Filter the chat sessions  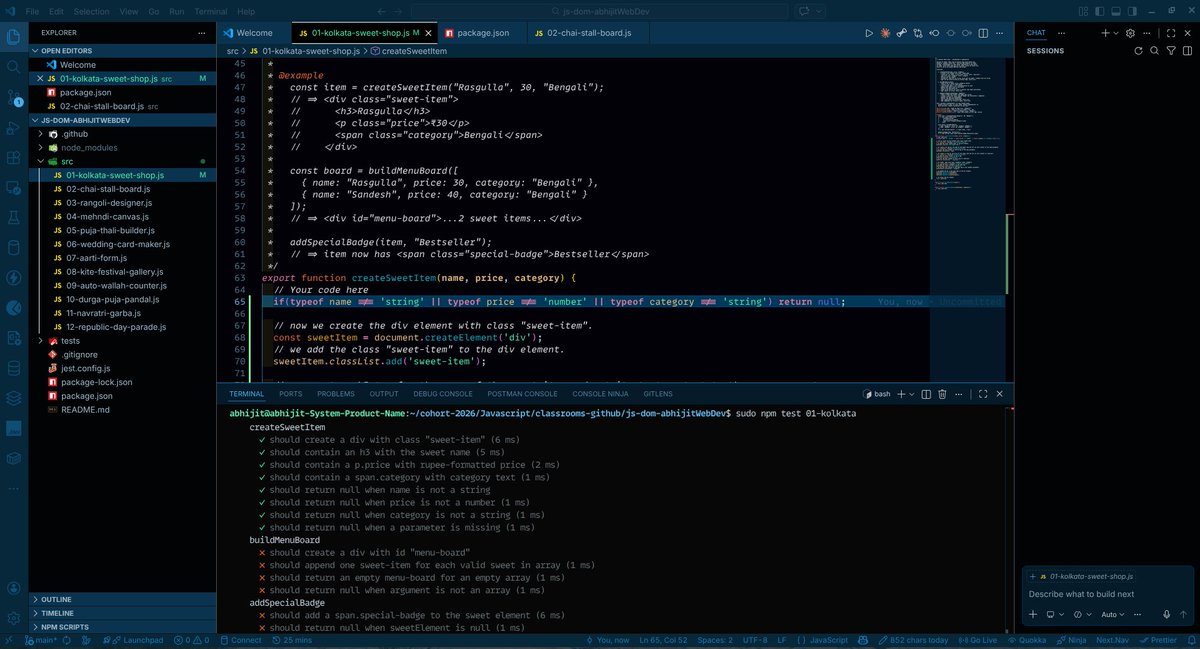pyautogui.click(x=1171, y=51)
